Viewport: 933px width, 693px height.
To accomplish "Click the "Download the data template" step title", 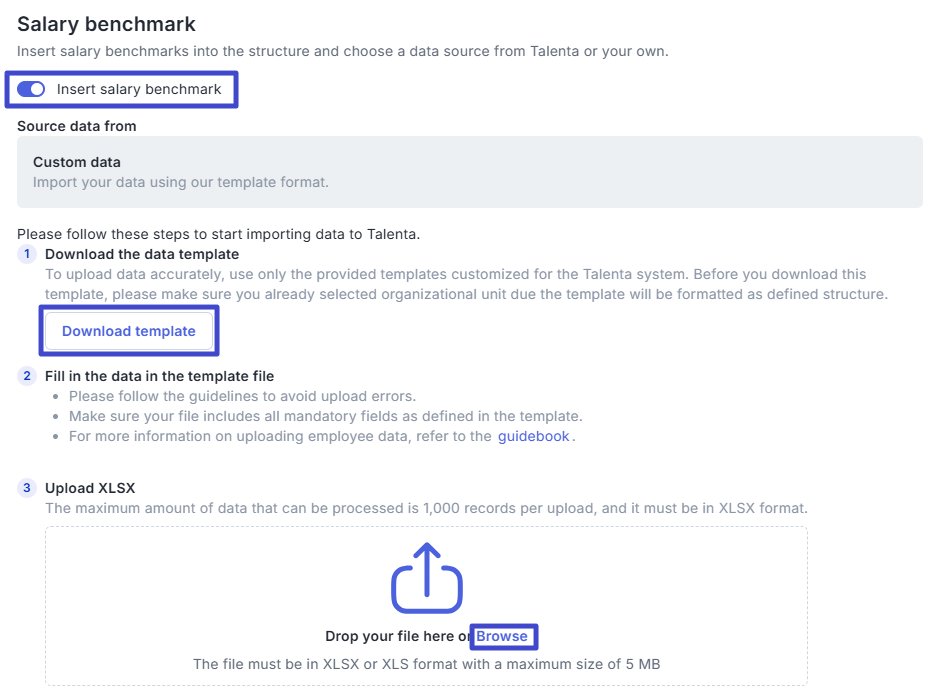I will (142, 254).
